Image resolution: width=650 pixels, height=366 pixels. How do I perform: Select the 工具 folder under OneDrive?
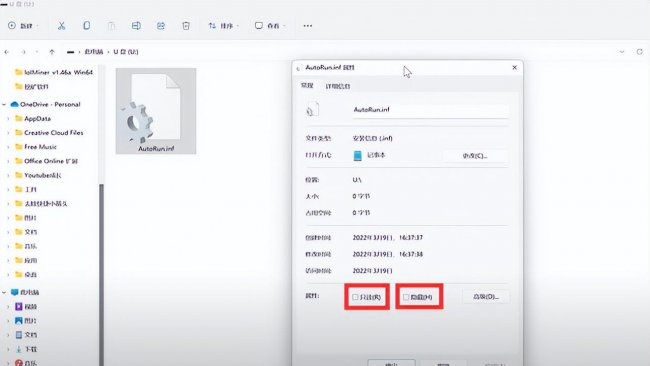pyautogui.click(x=26, y=189)
